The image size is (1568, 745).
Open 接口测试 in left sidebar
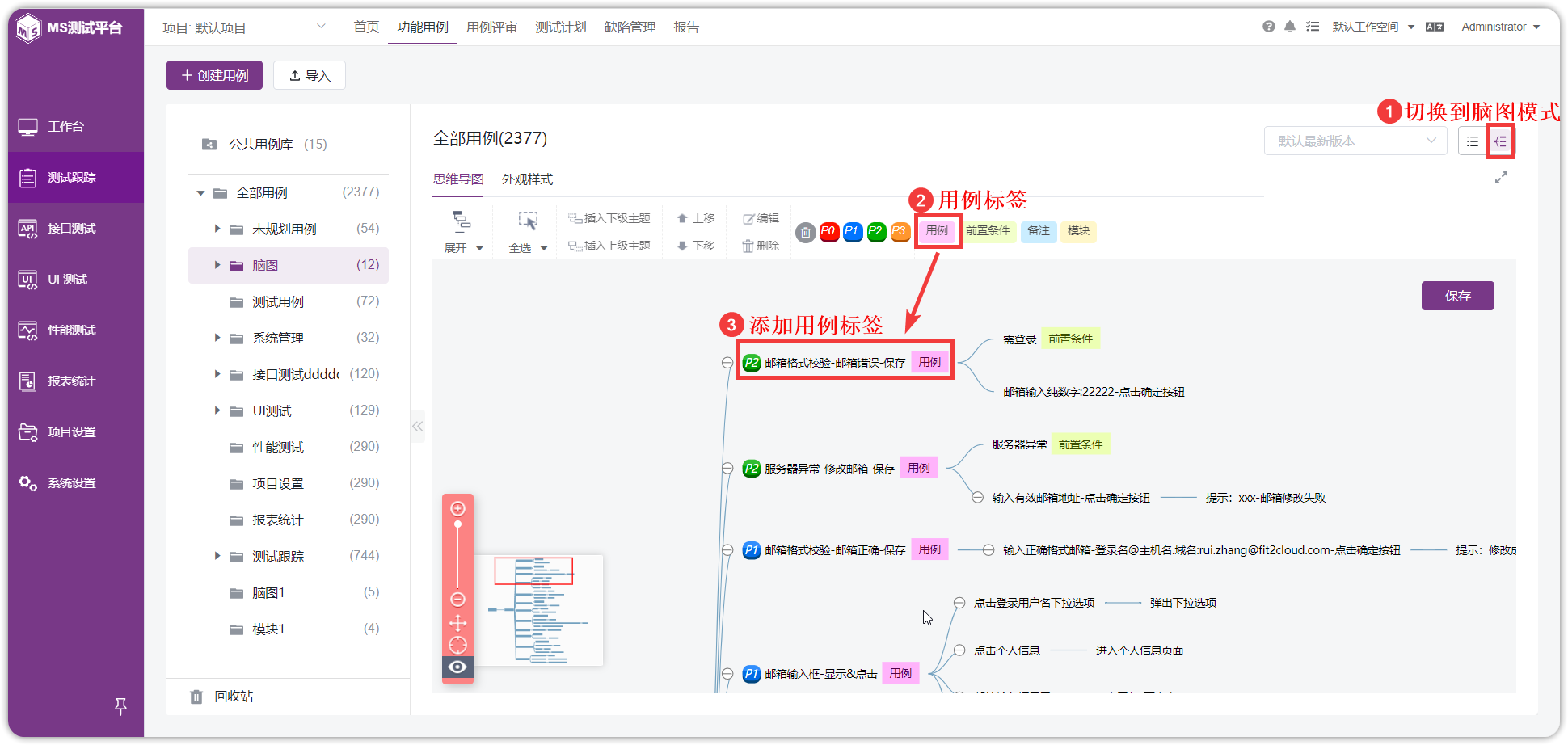coord(76,229)
